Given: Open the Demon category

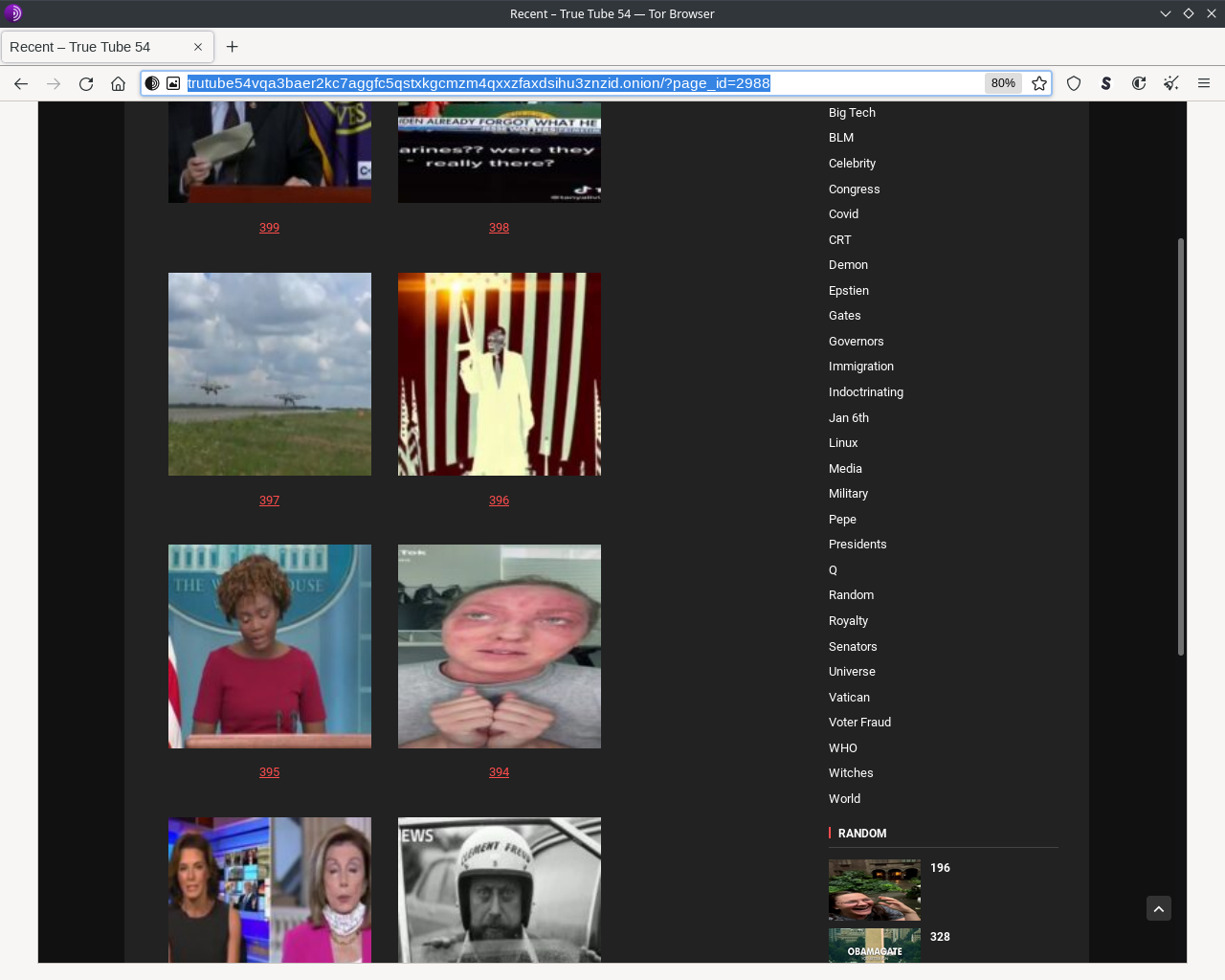Looking at the screenshot, I should pos(848,265).
